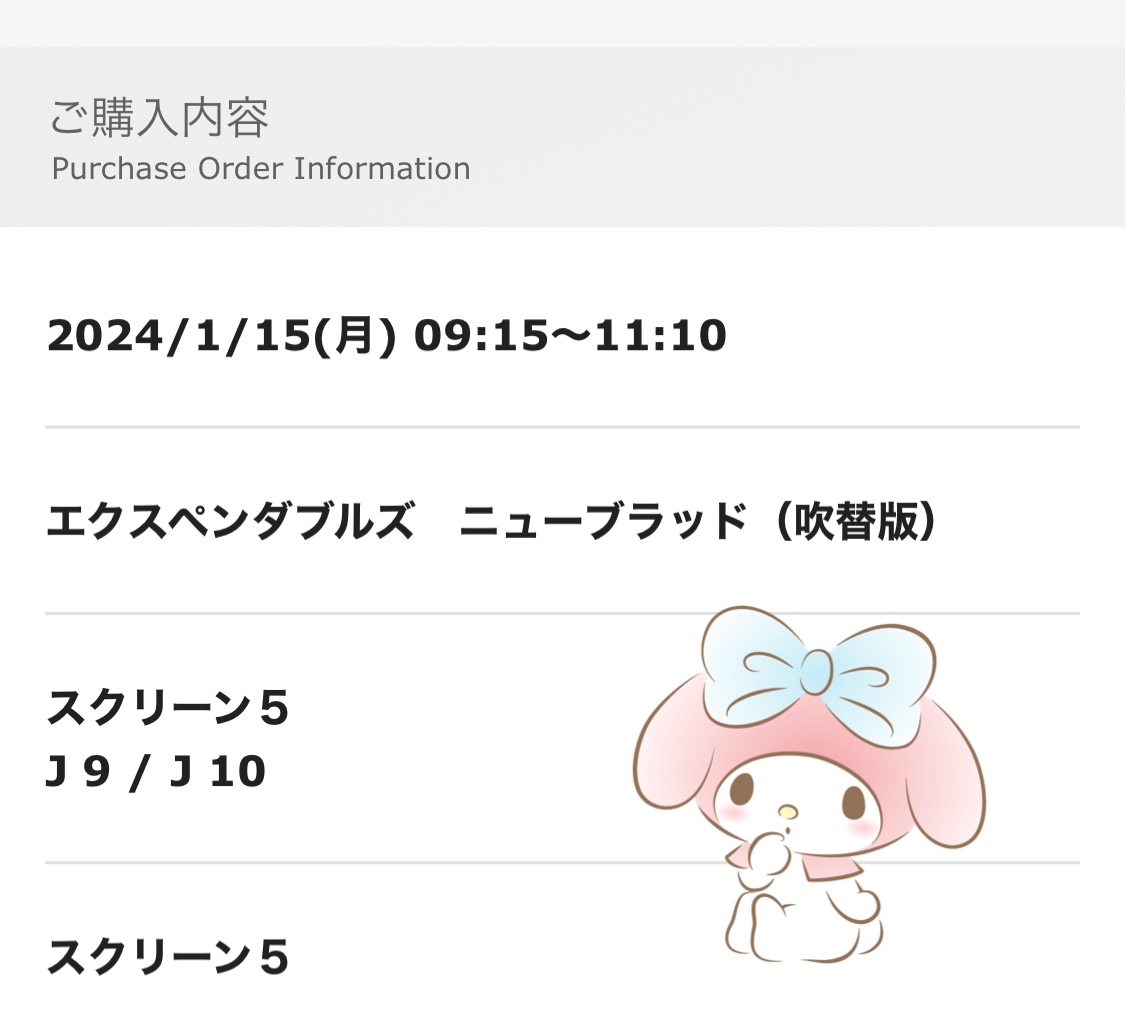This screenshot has width=1125, height=1013.
Task: Click the bottom スクリーン５ label
Action: tap(168, 958)
